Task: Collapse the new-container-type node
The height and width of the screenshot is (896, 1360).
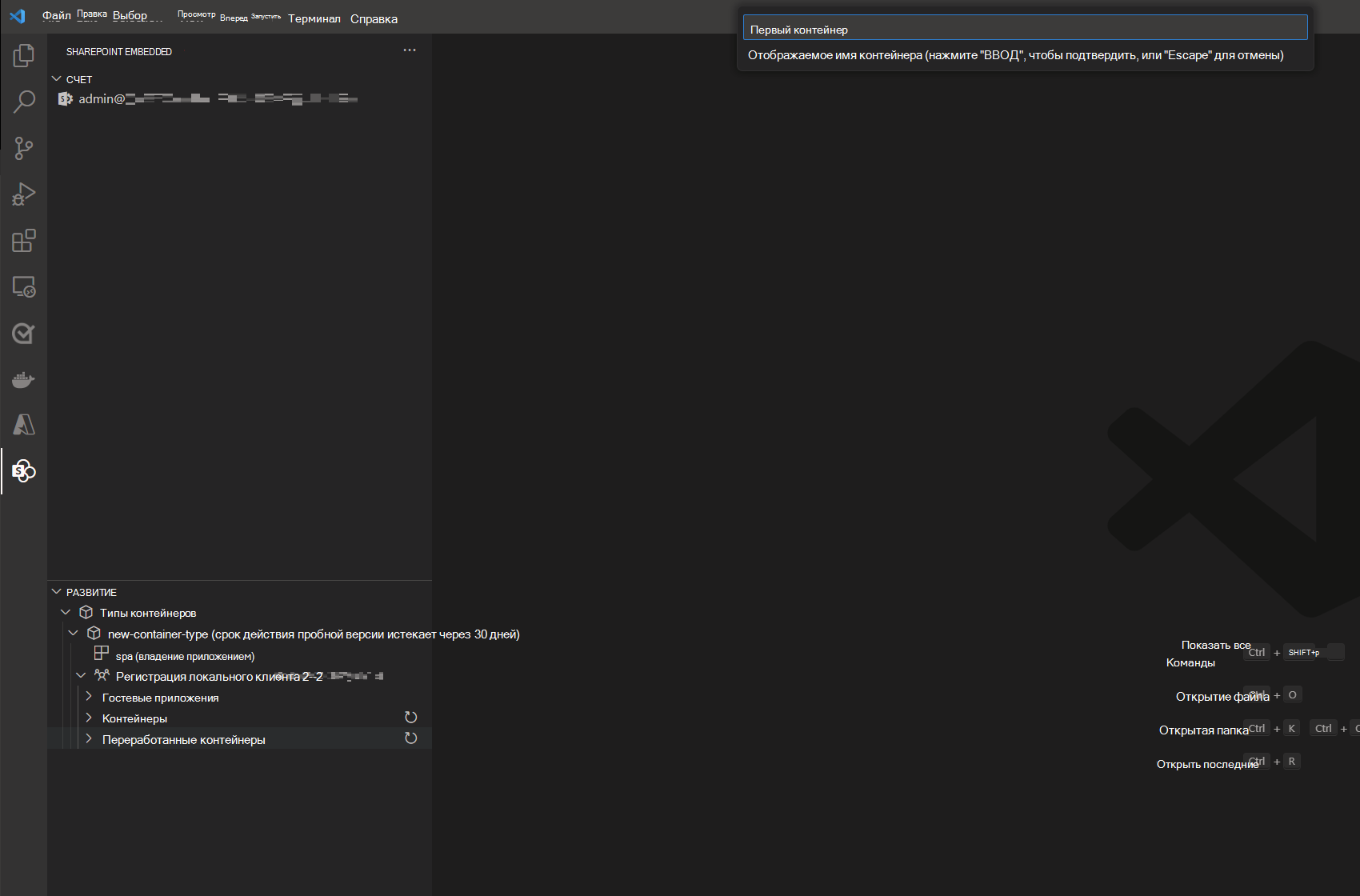Action: coord(74,634)
